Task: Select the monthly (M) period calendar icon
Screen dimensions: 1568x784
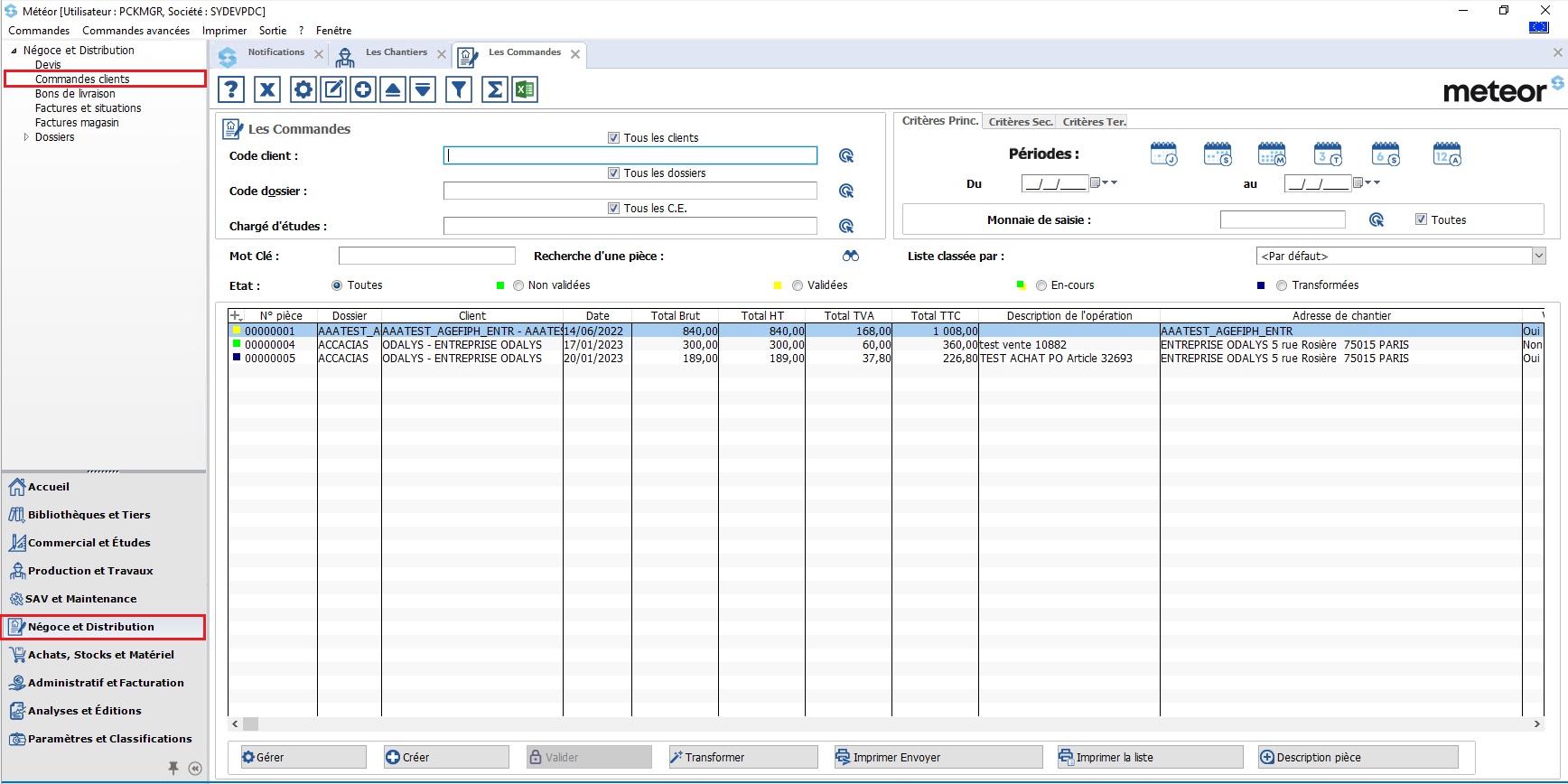Action: [1272, 154]
